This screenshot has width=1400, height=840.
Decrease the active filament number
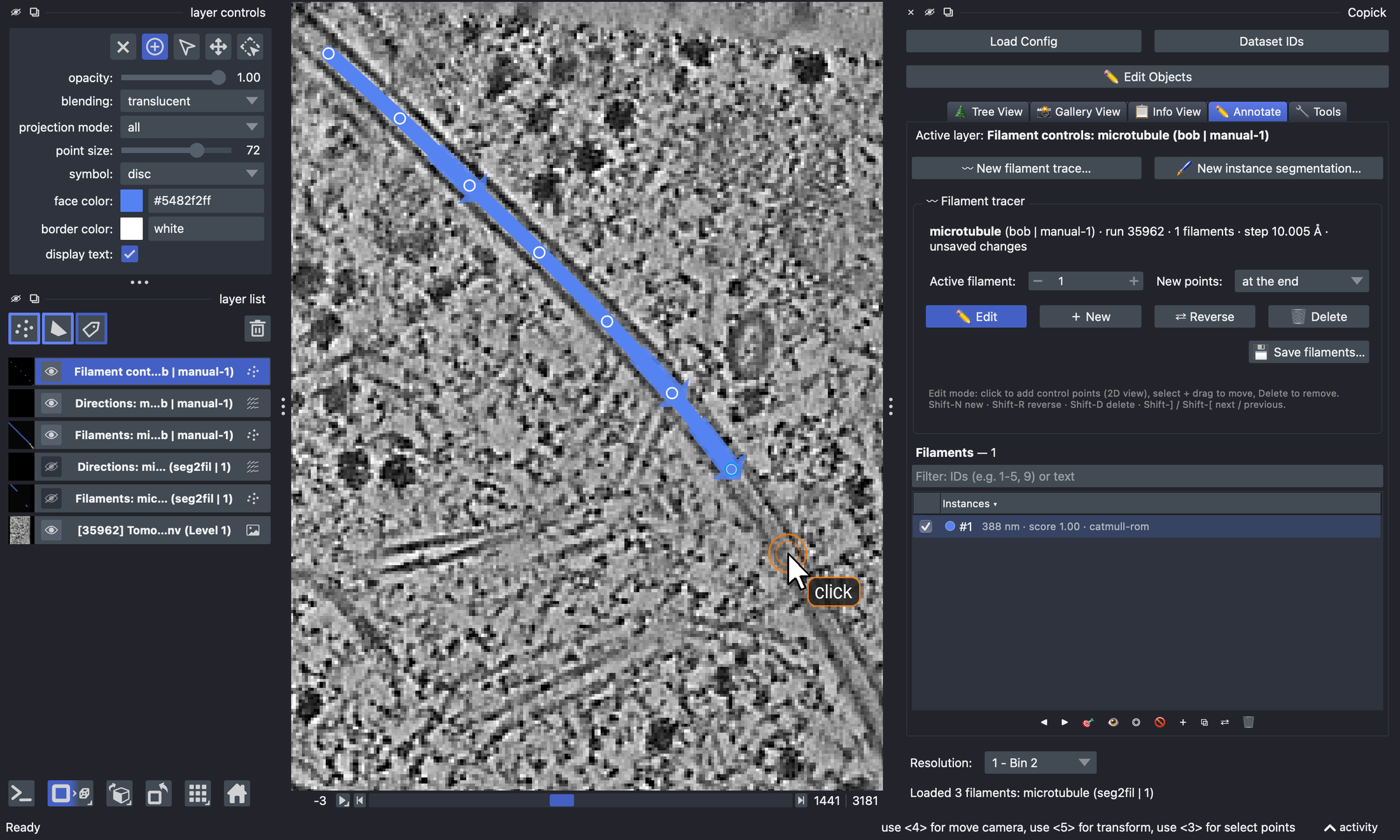pyautogui.click(x=1038, y=281)
